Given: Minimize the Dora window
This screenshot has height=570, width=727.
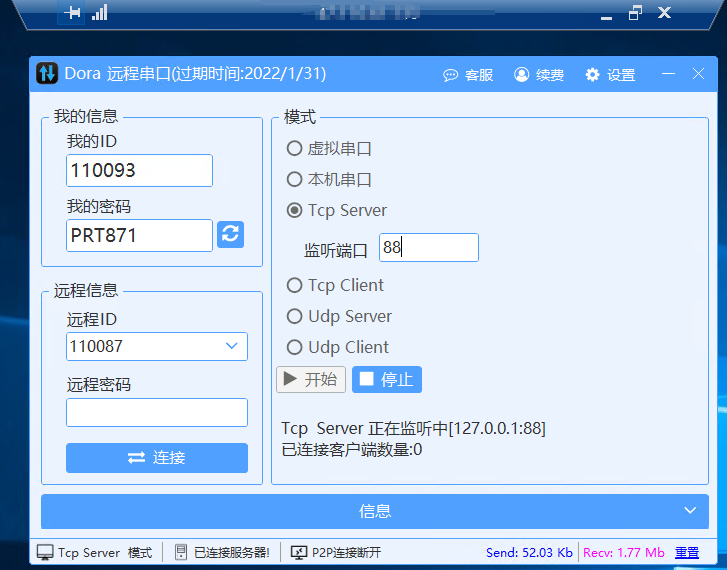Looking at the screenshot, I should [x=668, y=74].
